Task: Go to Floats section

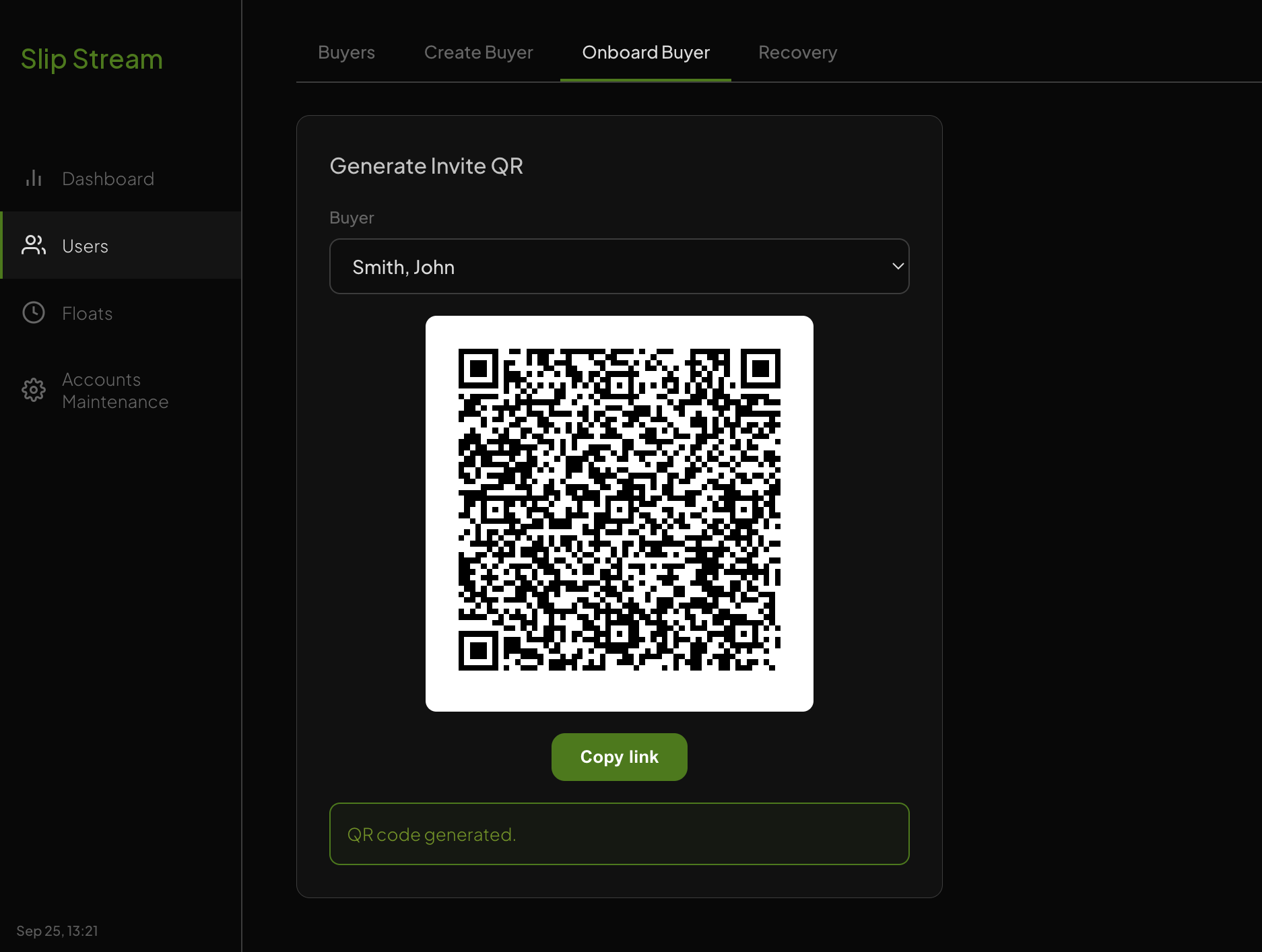Action: 121,312
